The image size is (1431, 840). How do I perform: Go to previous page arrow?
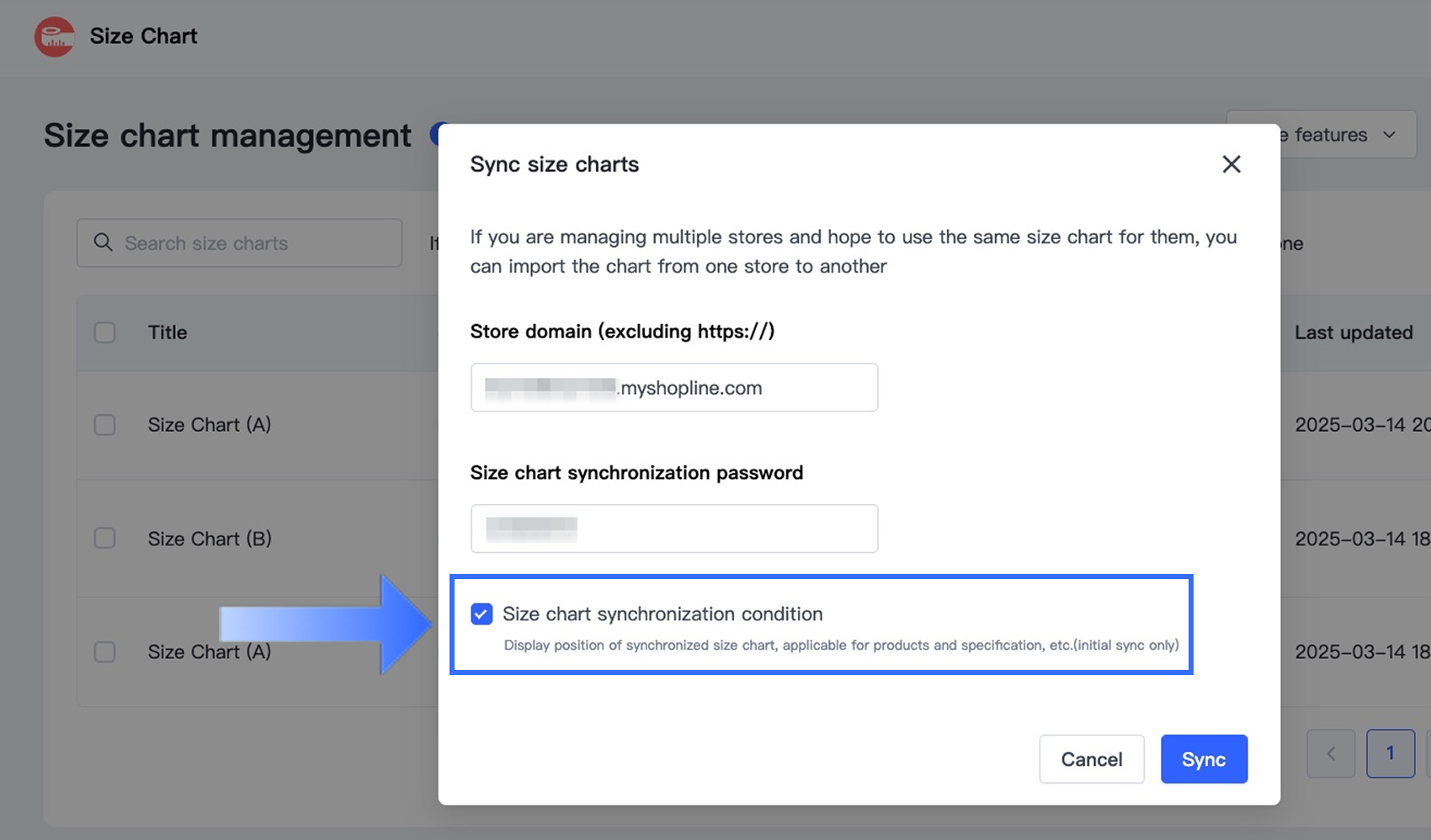click(1331, 753)
